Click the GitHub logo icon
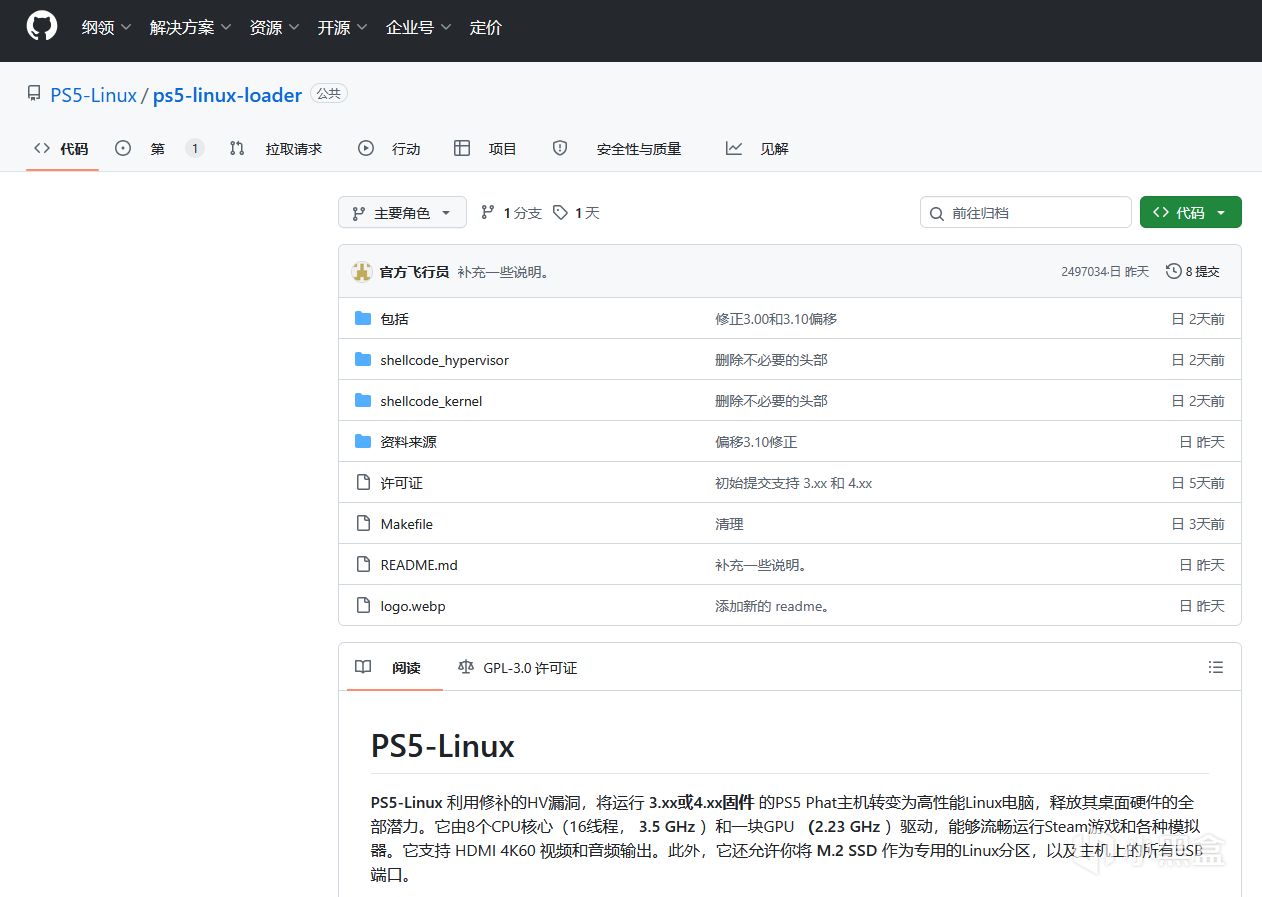The height and width of the screenshot is (897, 1262). pyautogui.click(x=42, y=27)
